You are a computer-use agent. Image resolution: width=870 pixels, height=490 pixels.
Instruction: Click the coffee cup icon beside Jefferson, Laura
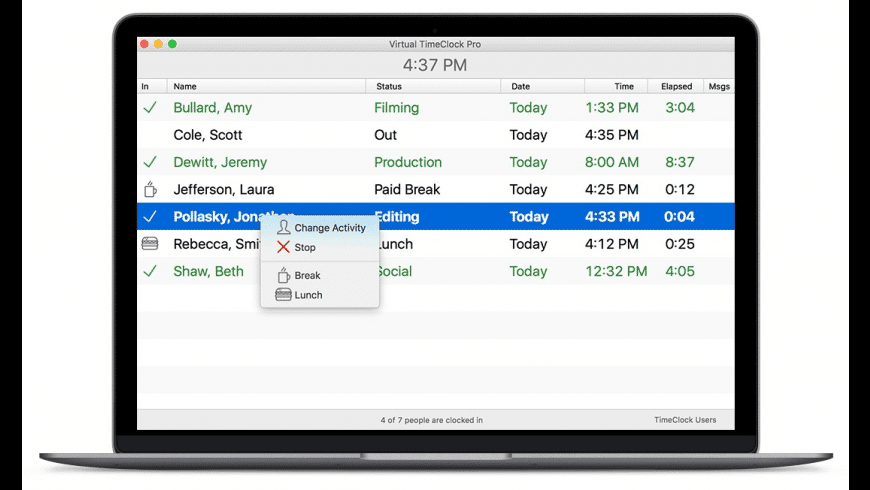tap(150, 189)
